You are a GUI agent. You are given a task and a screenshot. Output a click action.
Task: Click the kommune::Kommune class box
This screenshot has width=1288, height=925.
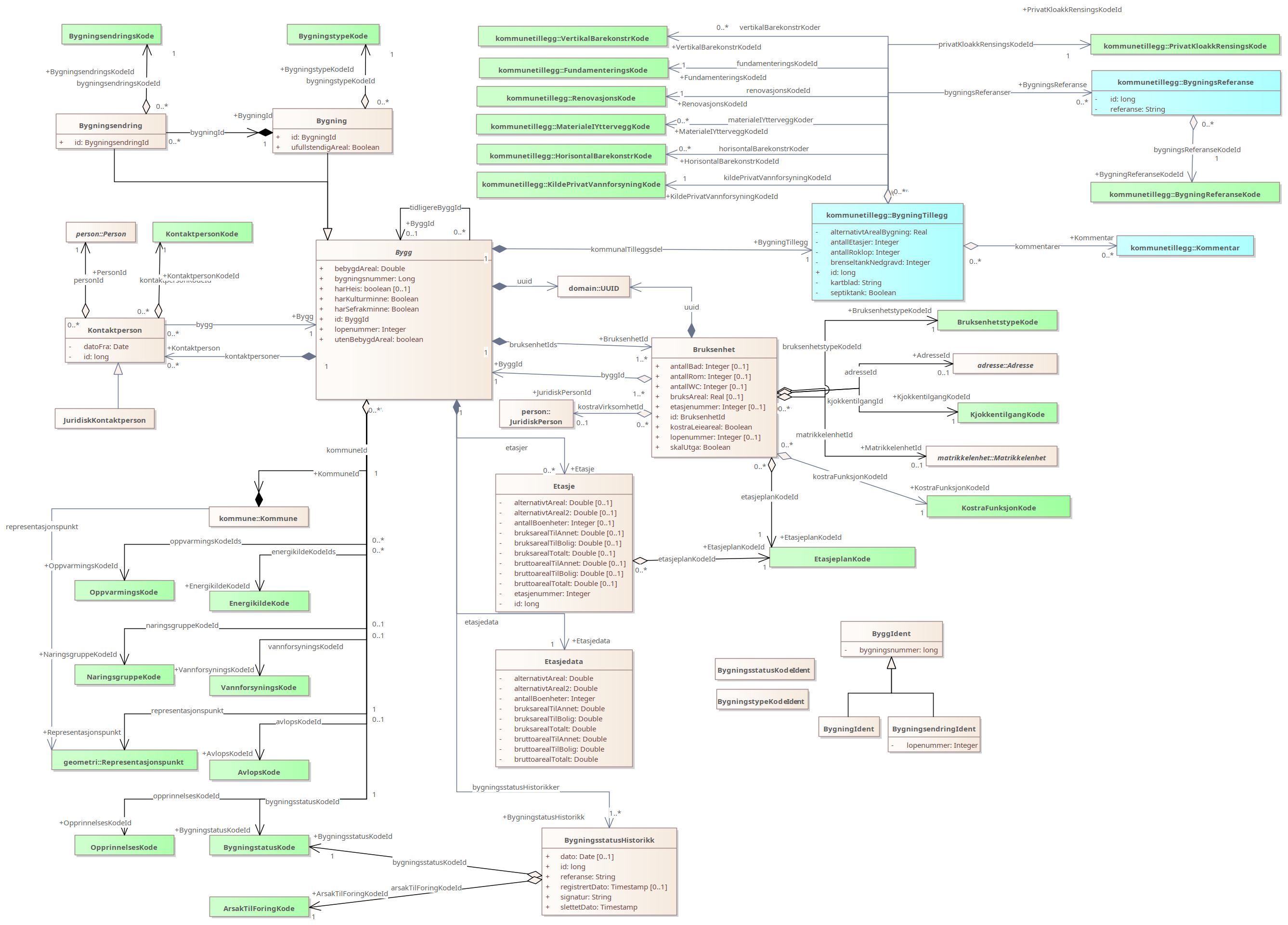259,519
